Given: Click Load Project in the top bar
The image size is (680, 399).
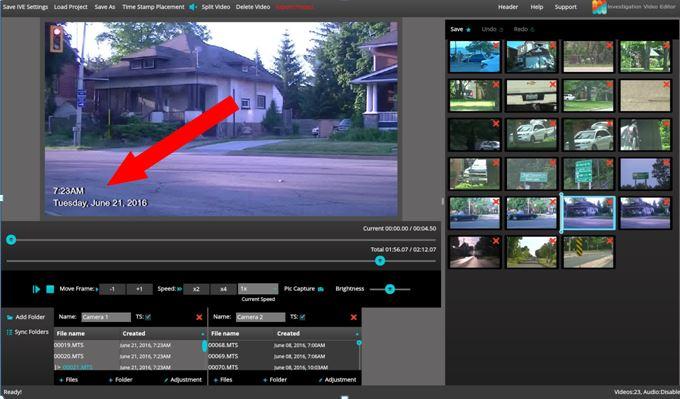Looking at the screenshot, I should pyautogui.click(x=71, y=7).
